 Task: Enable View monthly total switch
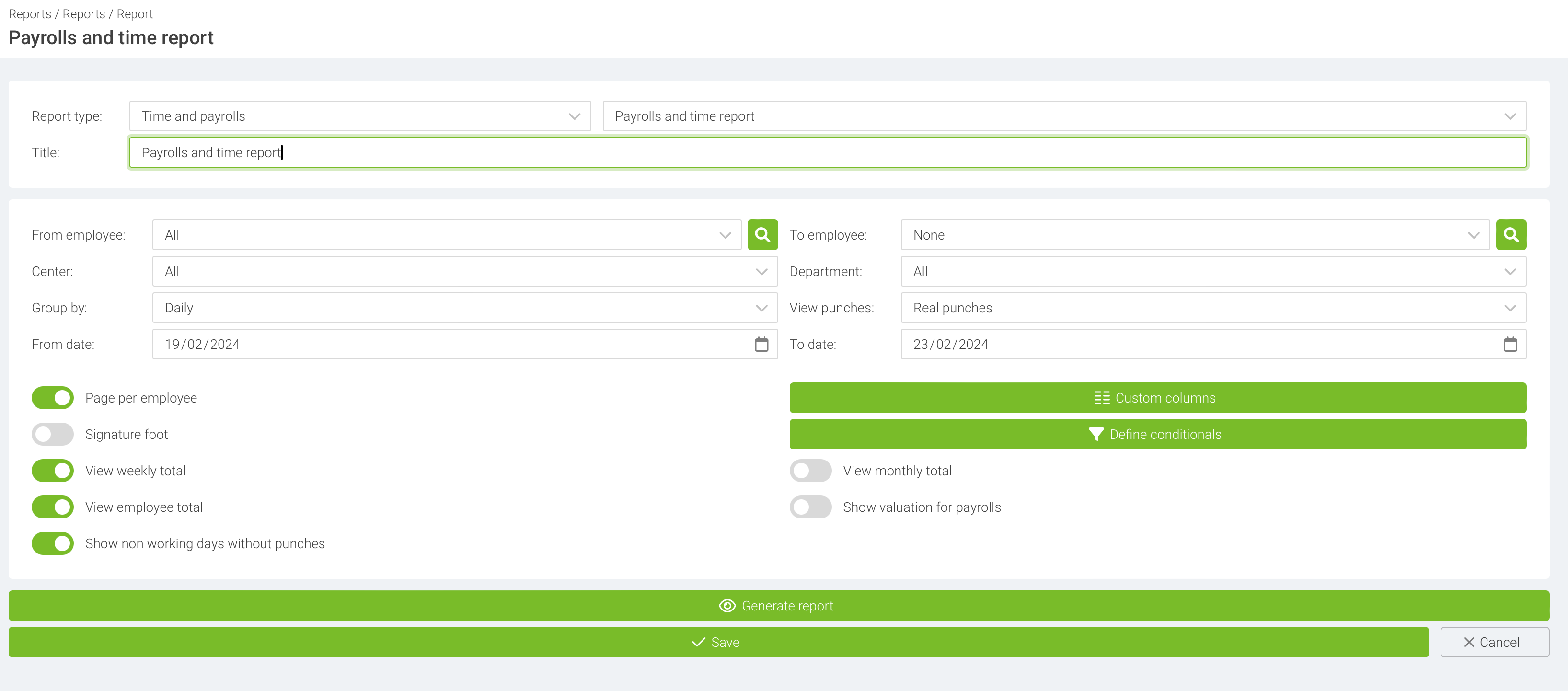click(x=810, y=471)
